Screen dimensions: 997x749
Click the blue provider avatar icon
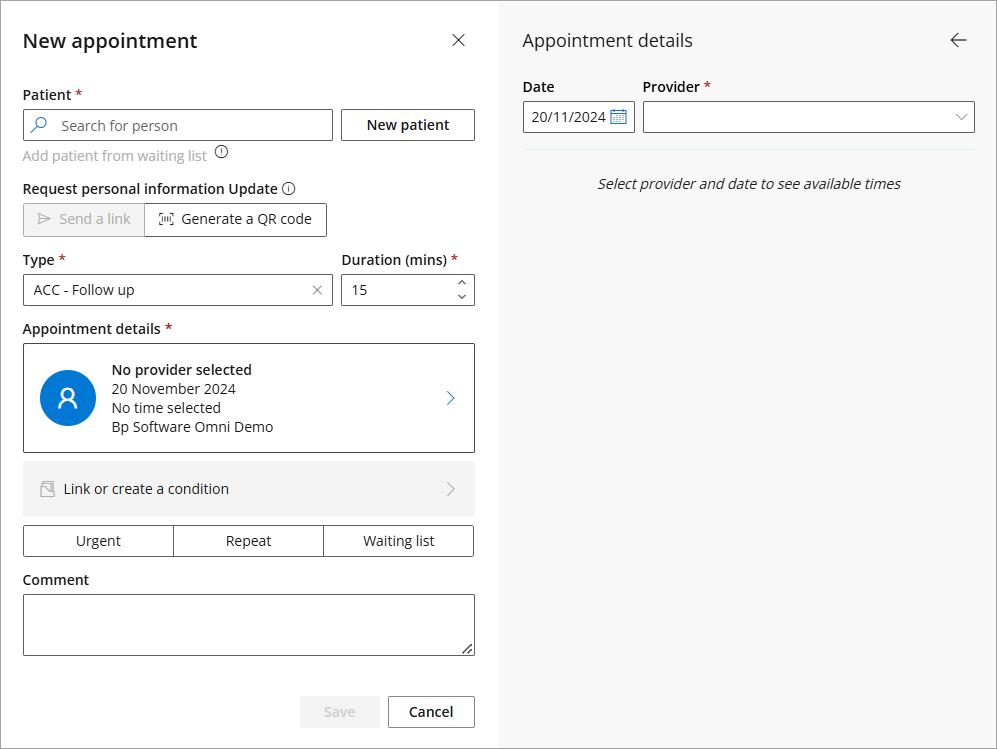[68, 398]
